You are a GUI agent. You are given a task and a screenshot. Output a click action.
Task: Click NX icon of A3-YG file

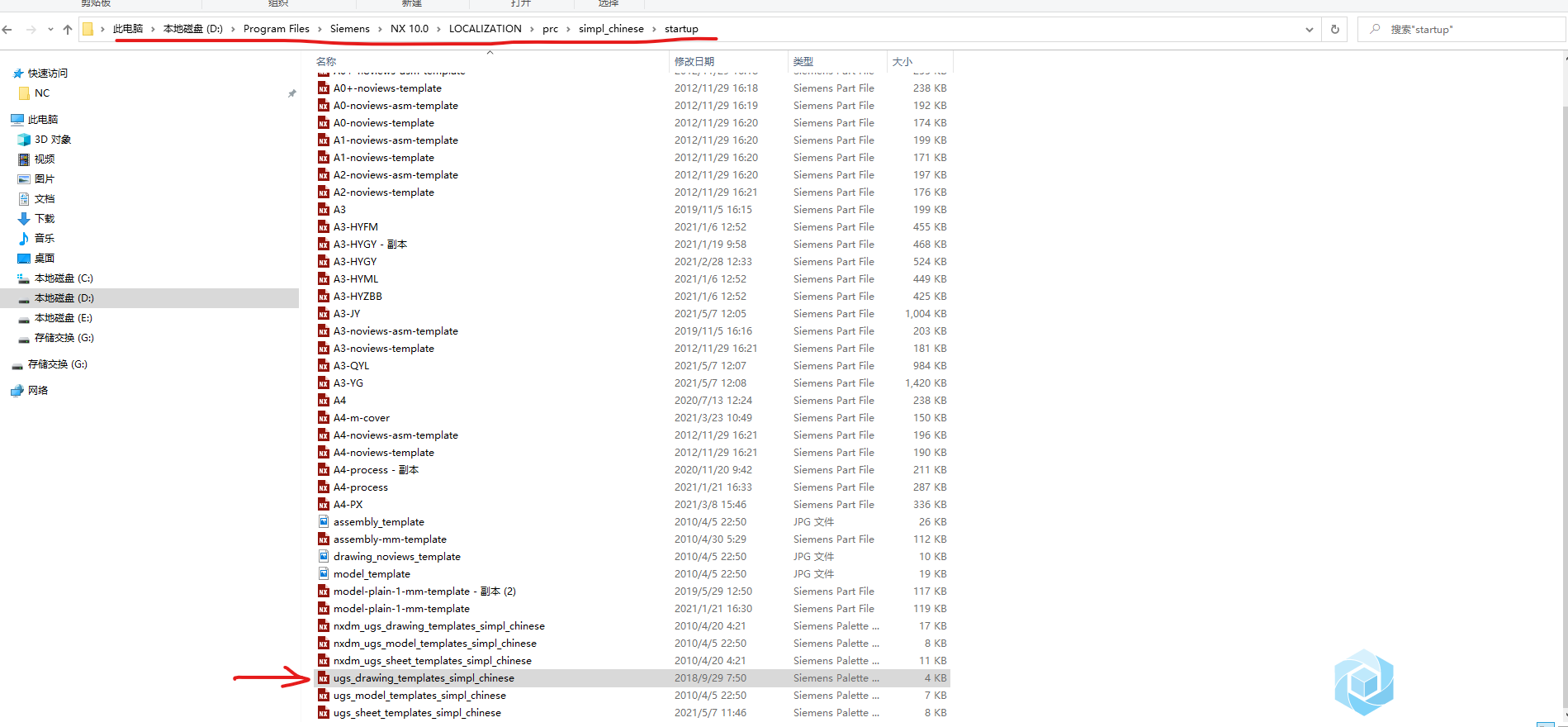pos(324,383)
